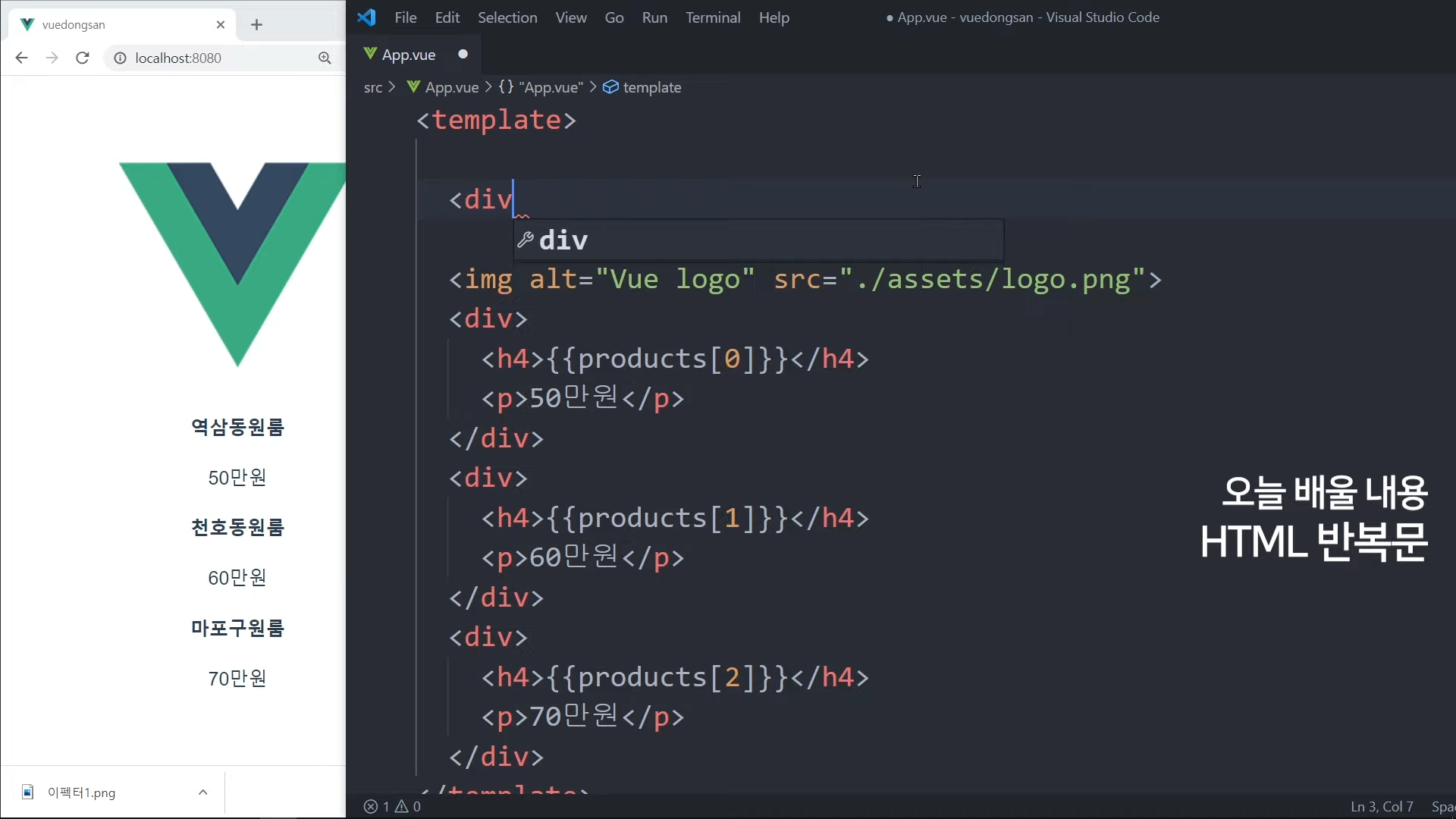1456x819 pixels.
Task: Open the Selection menu
Action: click(x=507, y=17)
